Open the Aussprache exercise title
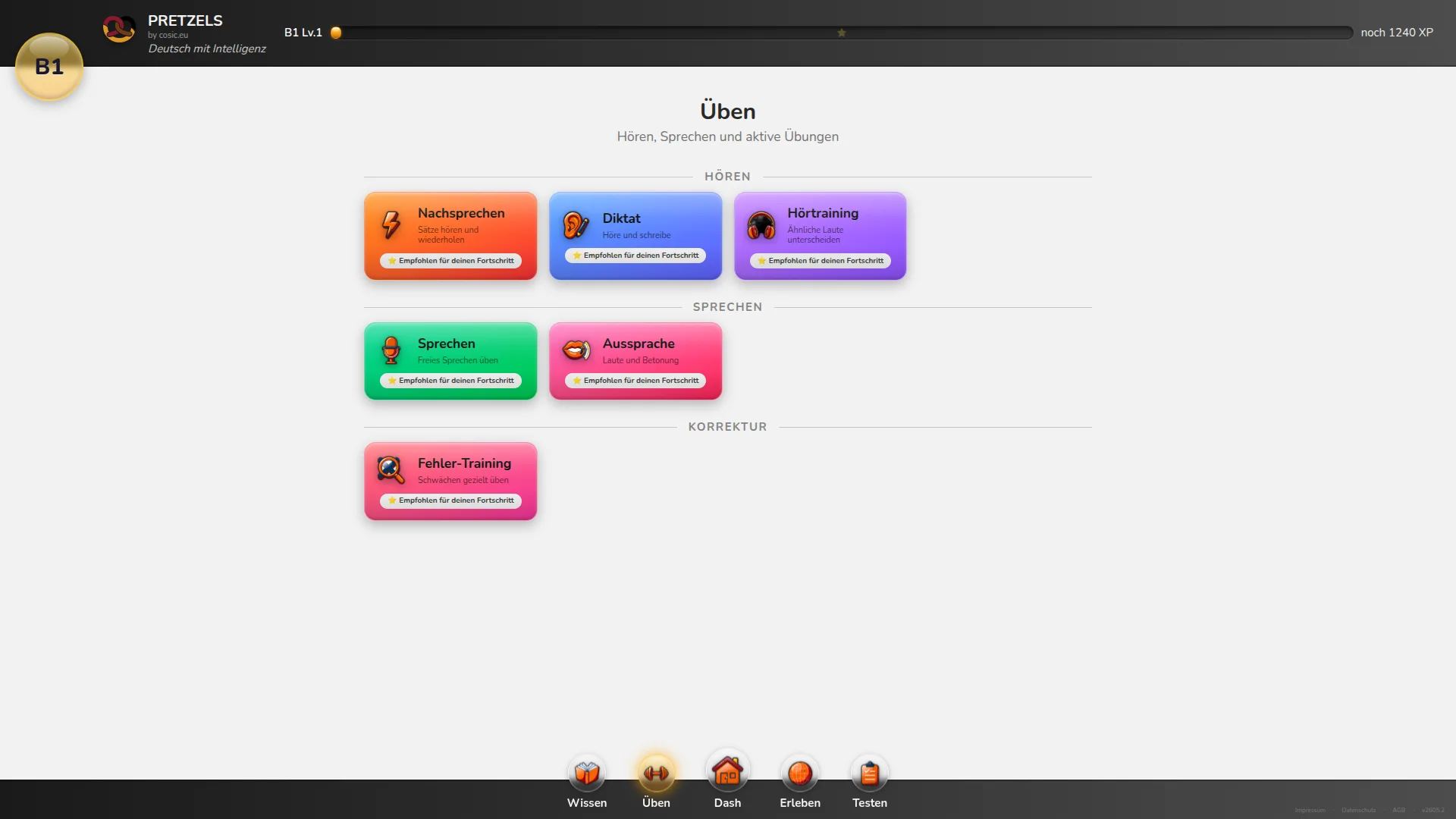The height and width of the screenshot is (819, 1456). click(x=639, y=344)
